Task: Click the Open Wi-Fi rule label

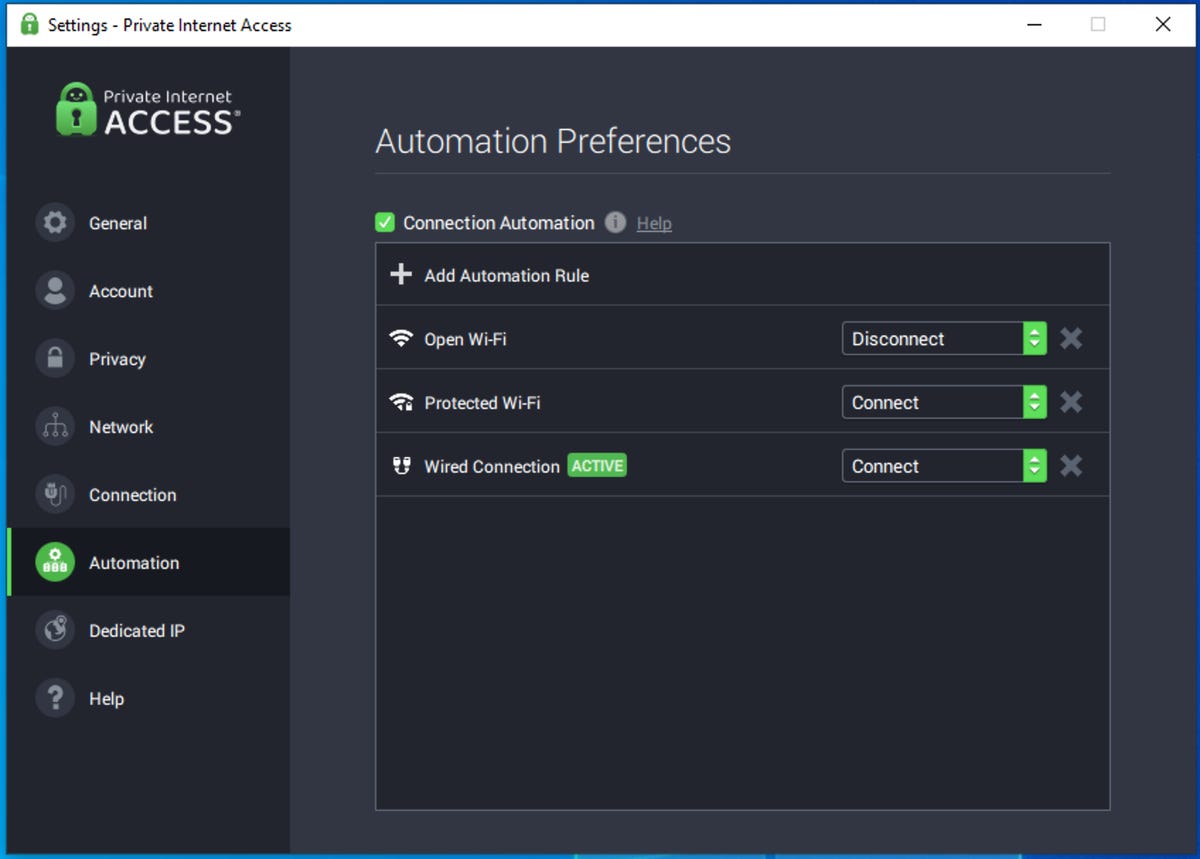Action: pyautogui.click(x=465, y=339)
